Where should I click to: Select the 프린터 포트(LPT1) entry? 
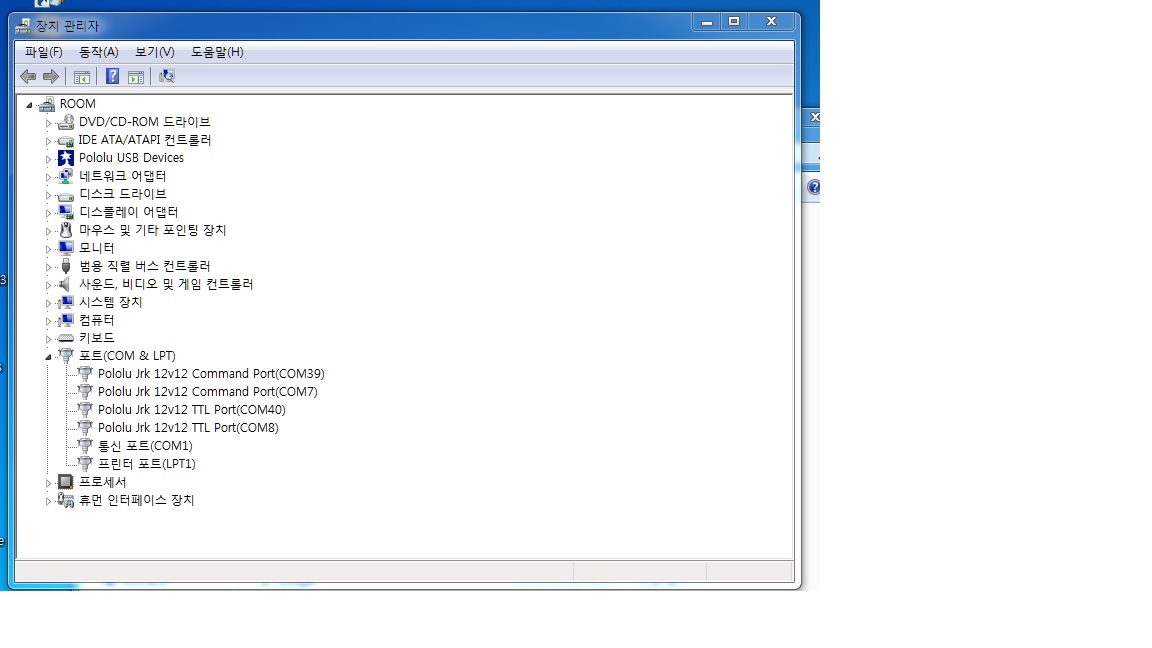pyautogui.click(x=147, y=464)
